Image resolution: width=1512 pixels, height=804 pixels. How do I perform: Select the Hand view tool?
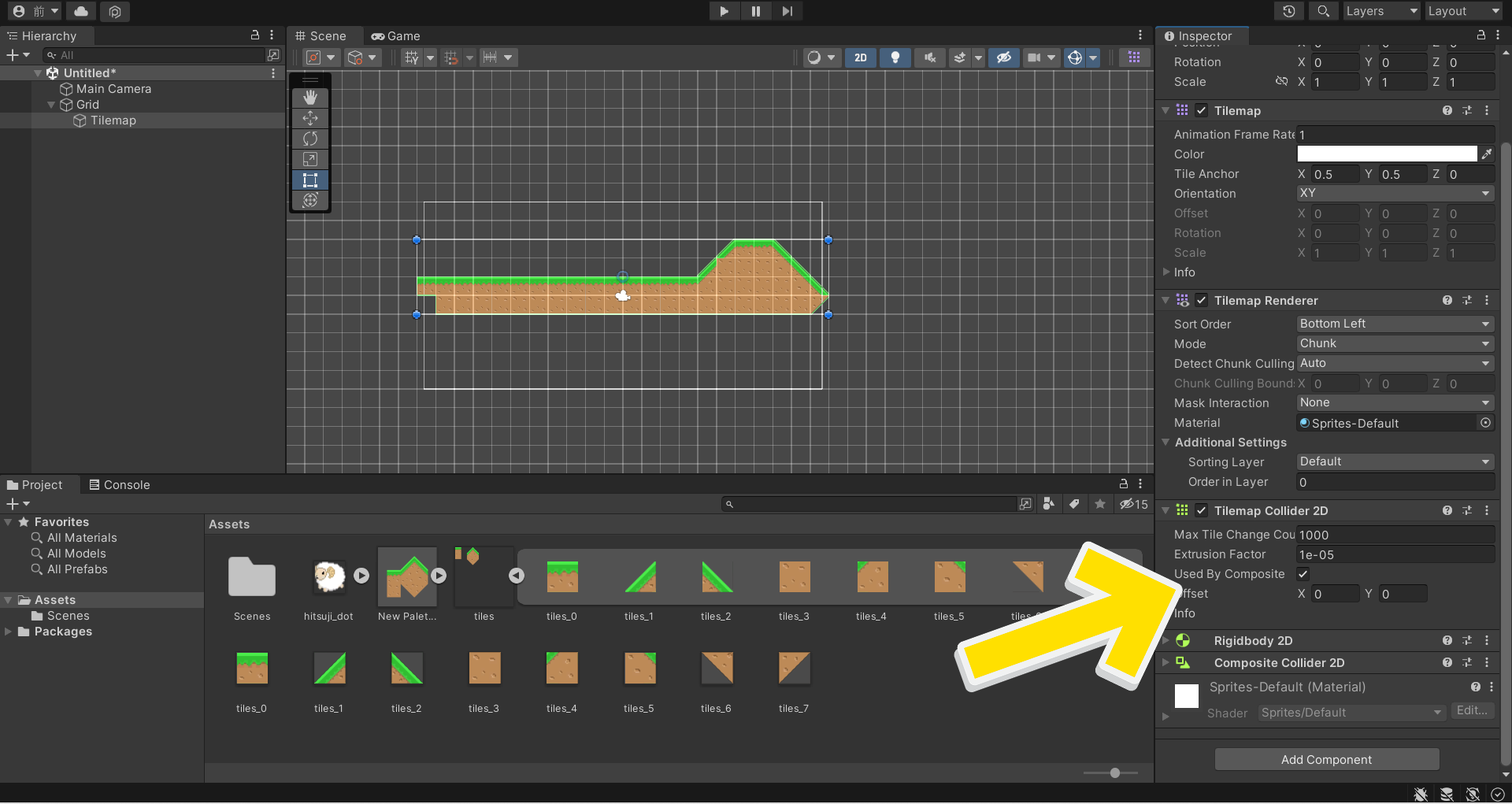310,98
